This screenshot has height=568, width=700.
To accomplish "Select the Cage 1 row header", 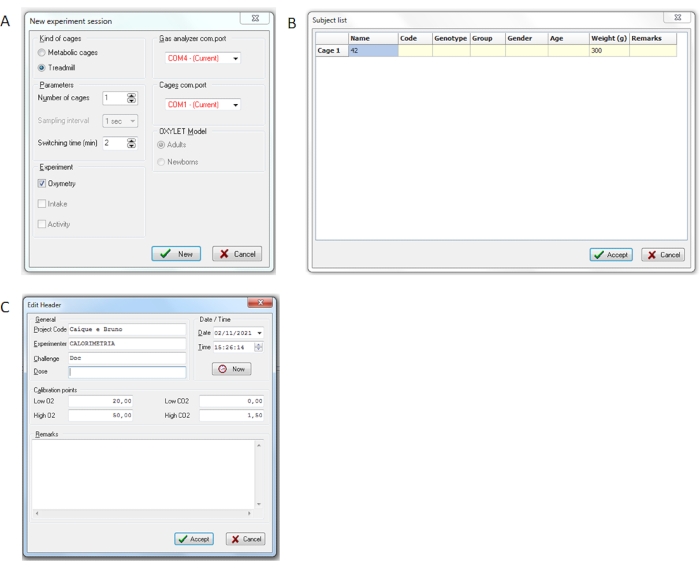I will 332,50.
